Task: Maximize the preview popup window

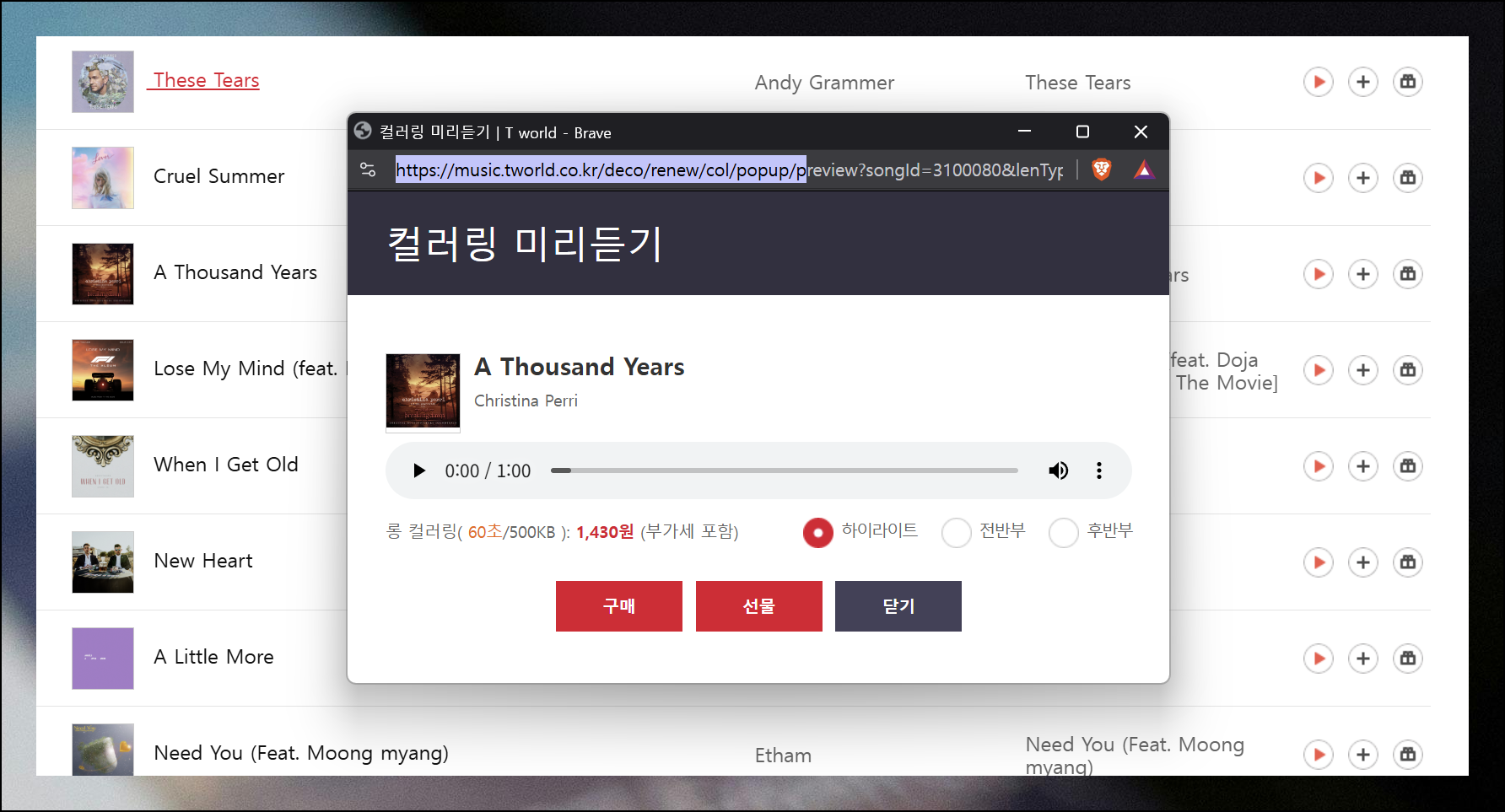Action: point(1082,132)
